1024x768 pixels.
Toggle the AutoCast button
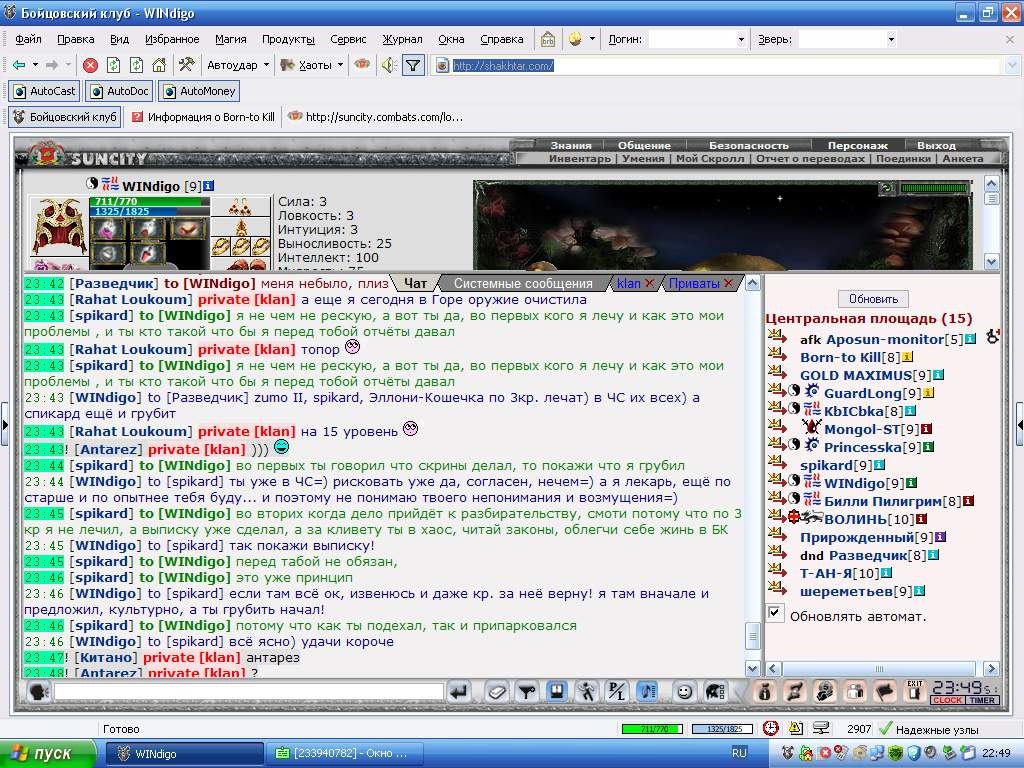pyautogui.click(x=44, y=91)
